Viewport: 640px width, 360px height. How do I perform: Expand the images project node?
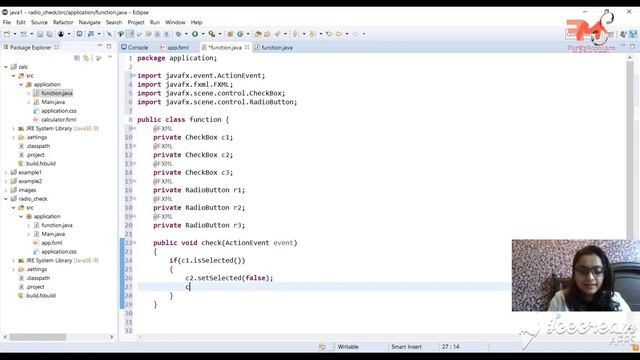point(6,190)
